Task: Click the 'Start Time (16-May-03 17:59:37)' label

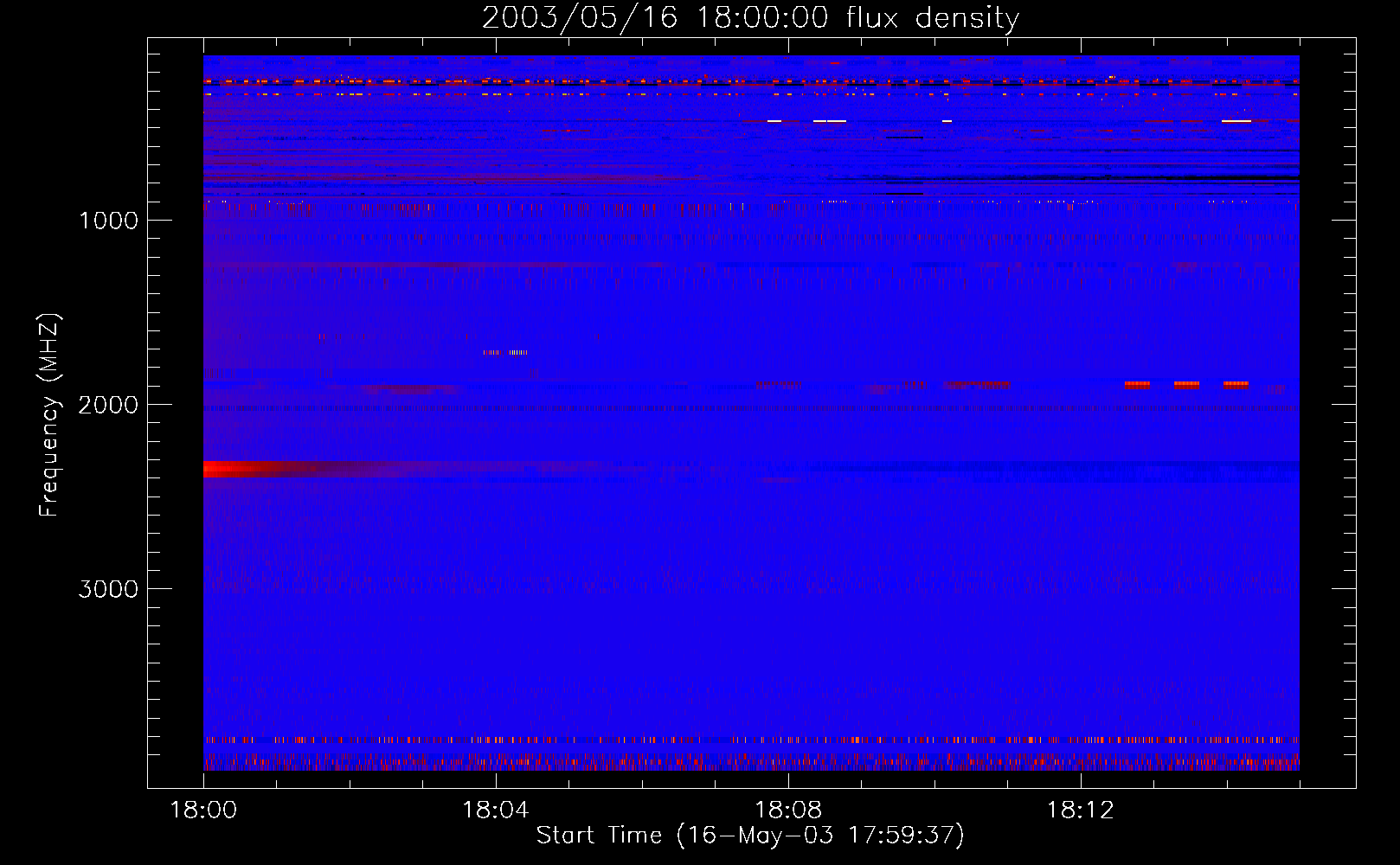Action: coord(750,835)
